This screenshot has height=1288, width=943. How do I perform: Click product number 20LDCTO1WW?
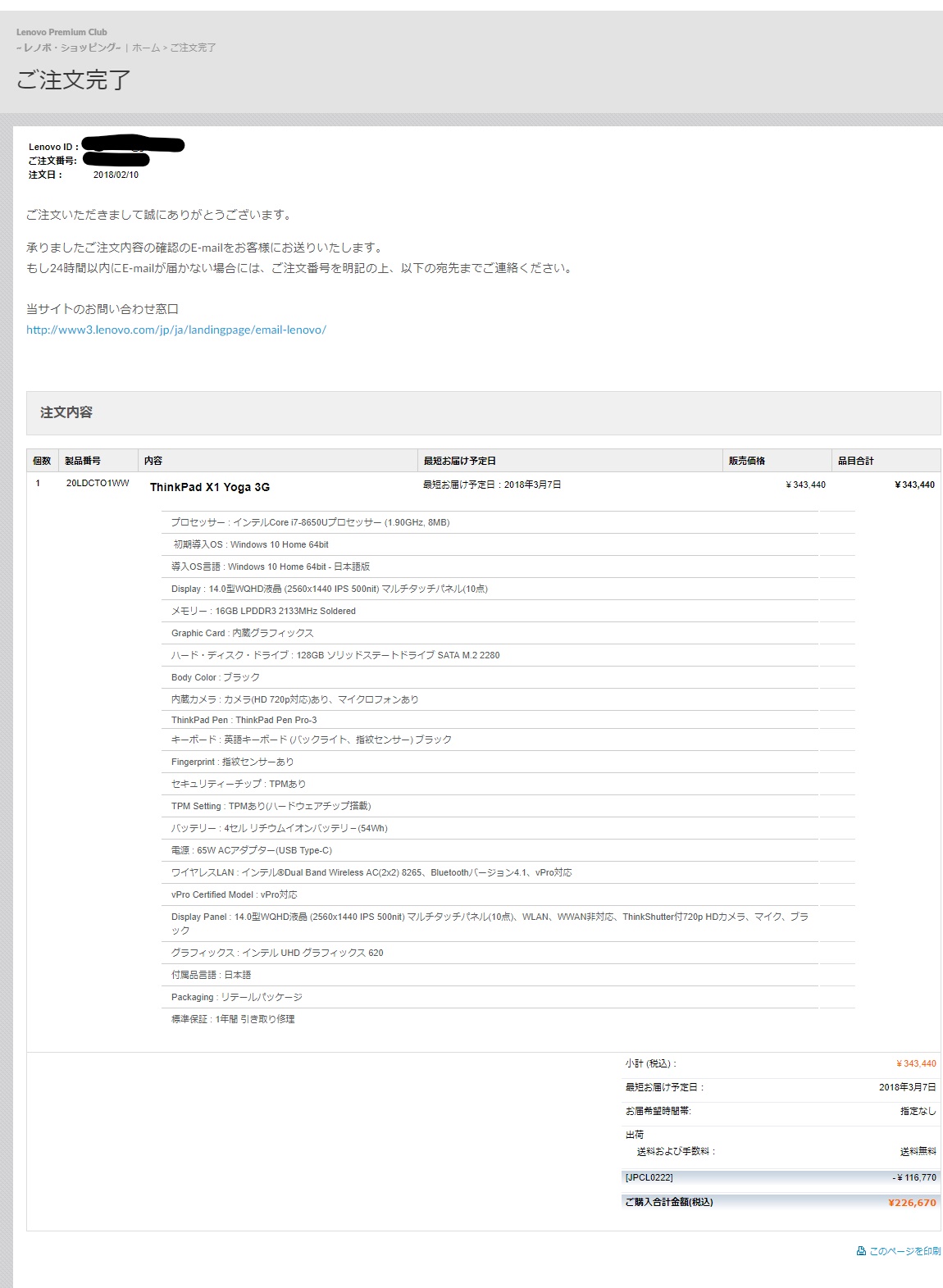point(98,484)
